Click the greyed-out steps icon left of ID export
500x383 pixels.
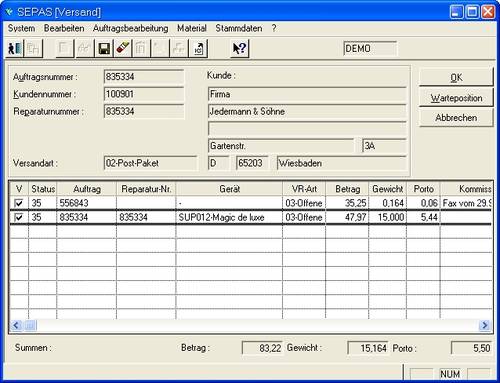[x=179, y=49]
